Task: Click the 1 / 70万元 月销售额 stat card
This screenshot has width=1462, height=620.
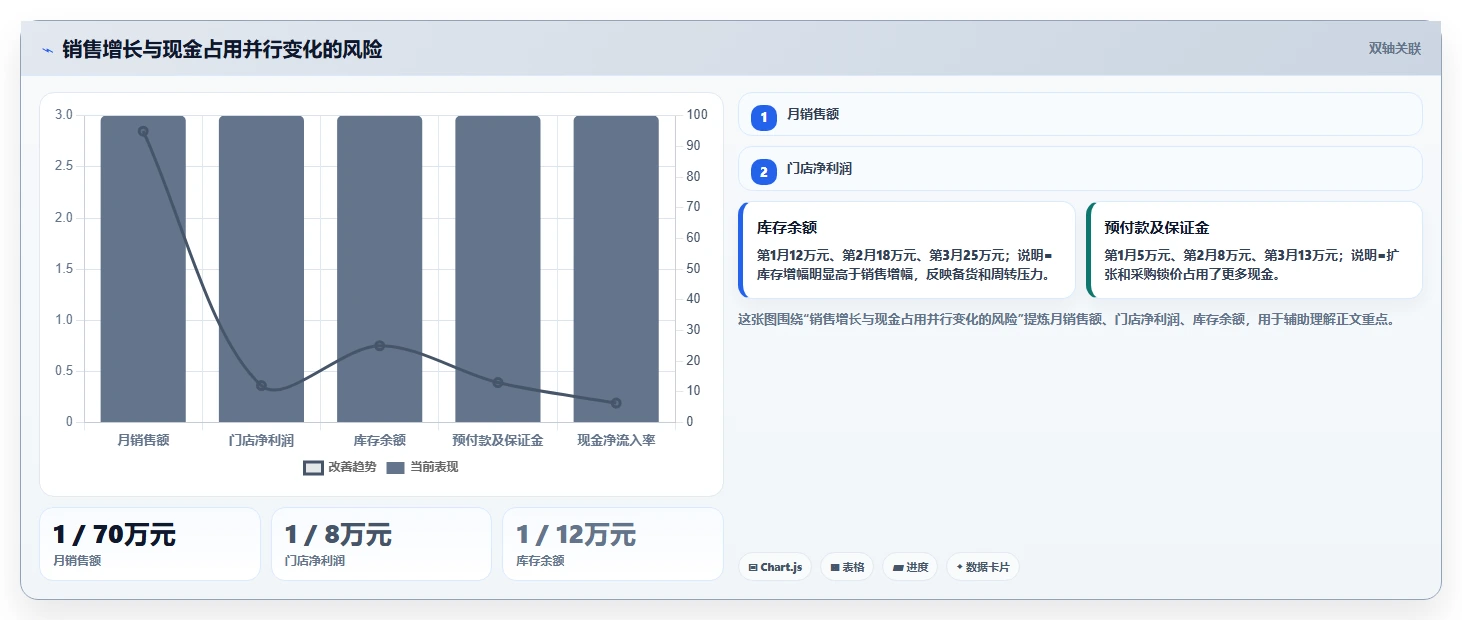Action: [x=150, y=544]
